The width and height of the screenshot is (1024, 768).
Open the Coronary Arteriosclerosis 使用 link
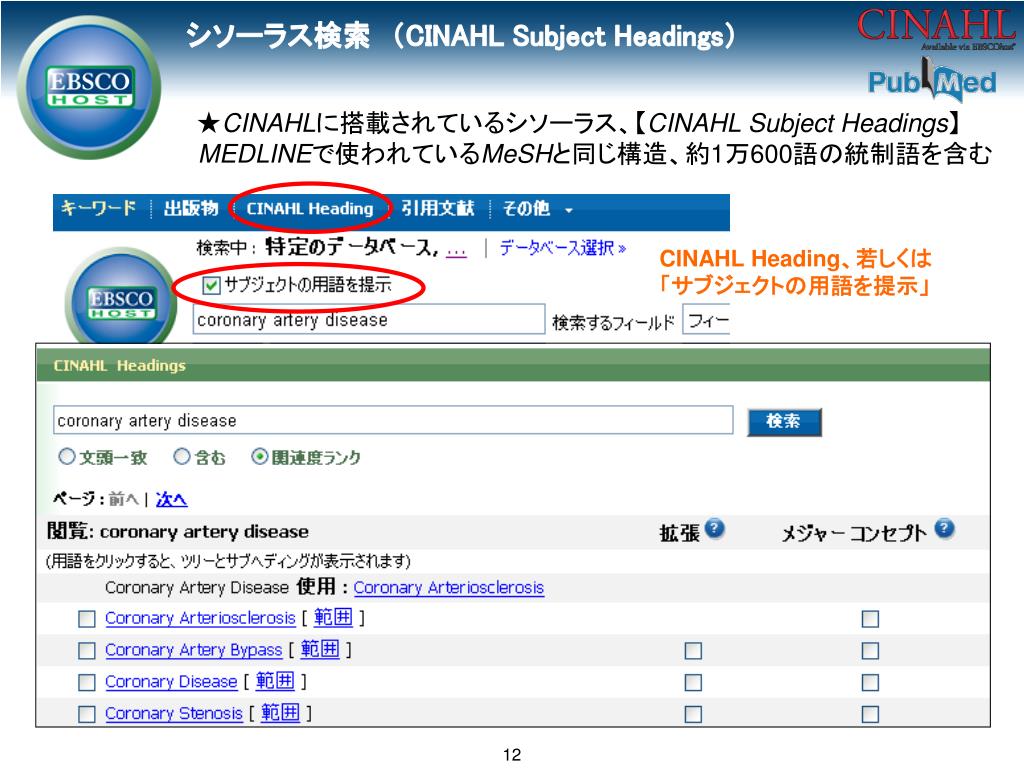(x=449, y=588)
